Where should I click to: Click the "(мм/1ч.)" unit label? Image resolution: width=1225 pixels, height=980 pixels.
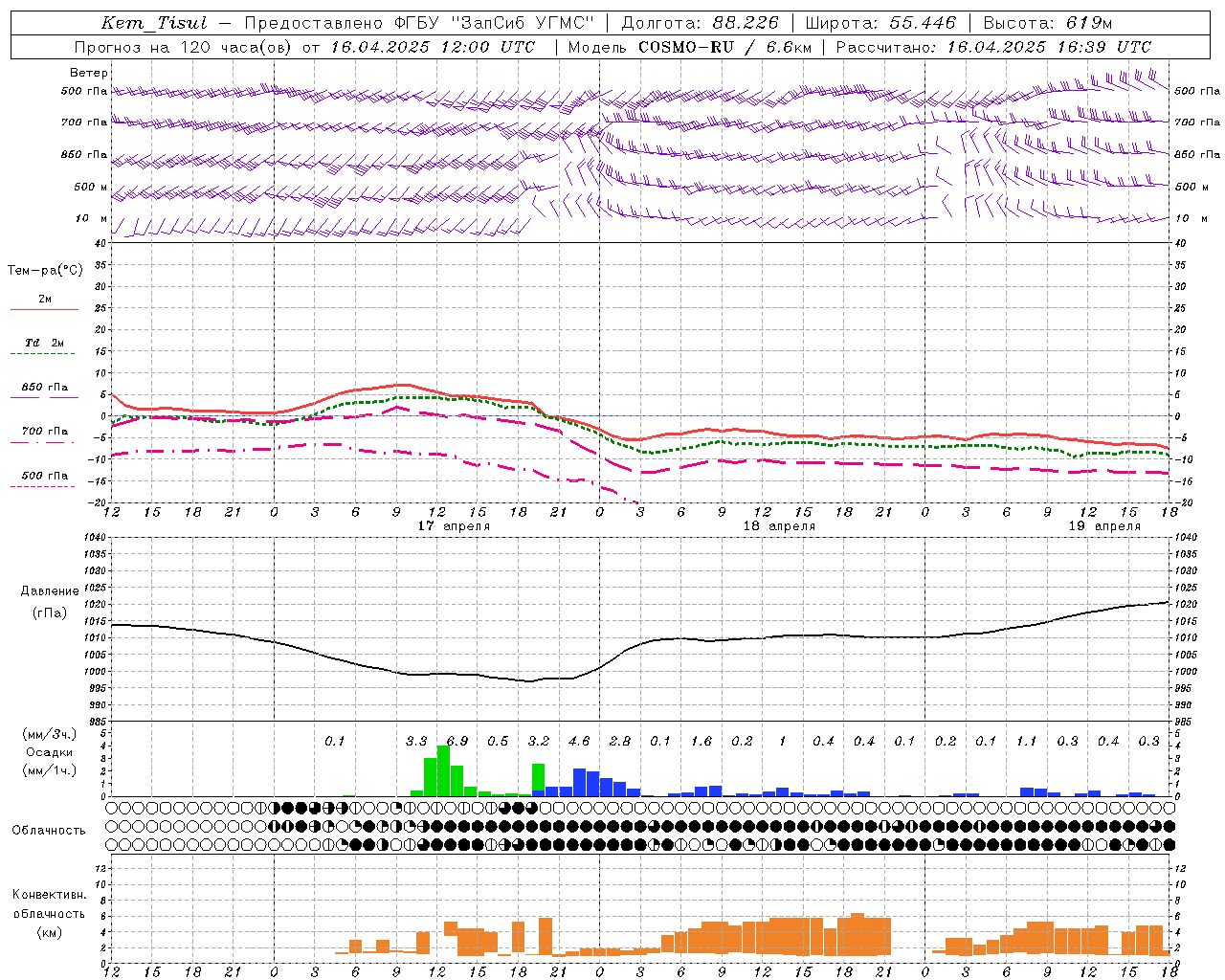49,770
